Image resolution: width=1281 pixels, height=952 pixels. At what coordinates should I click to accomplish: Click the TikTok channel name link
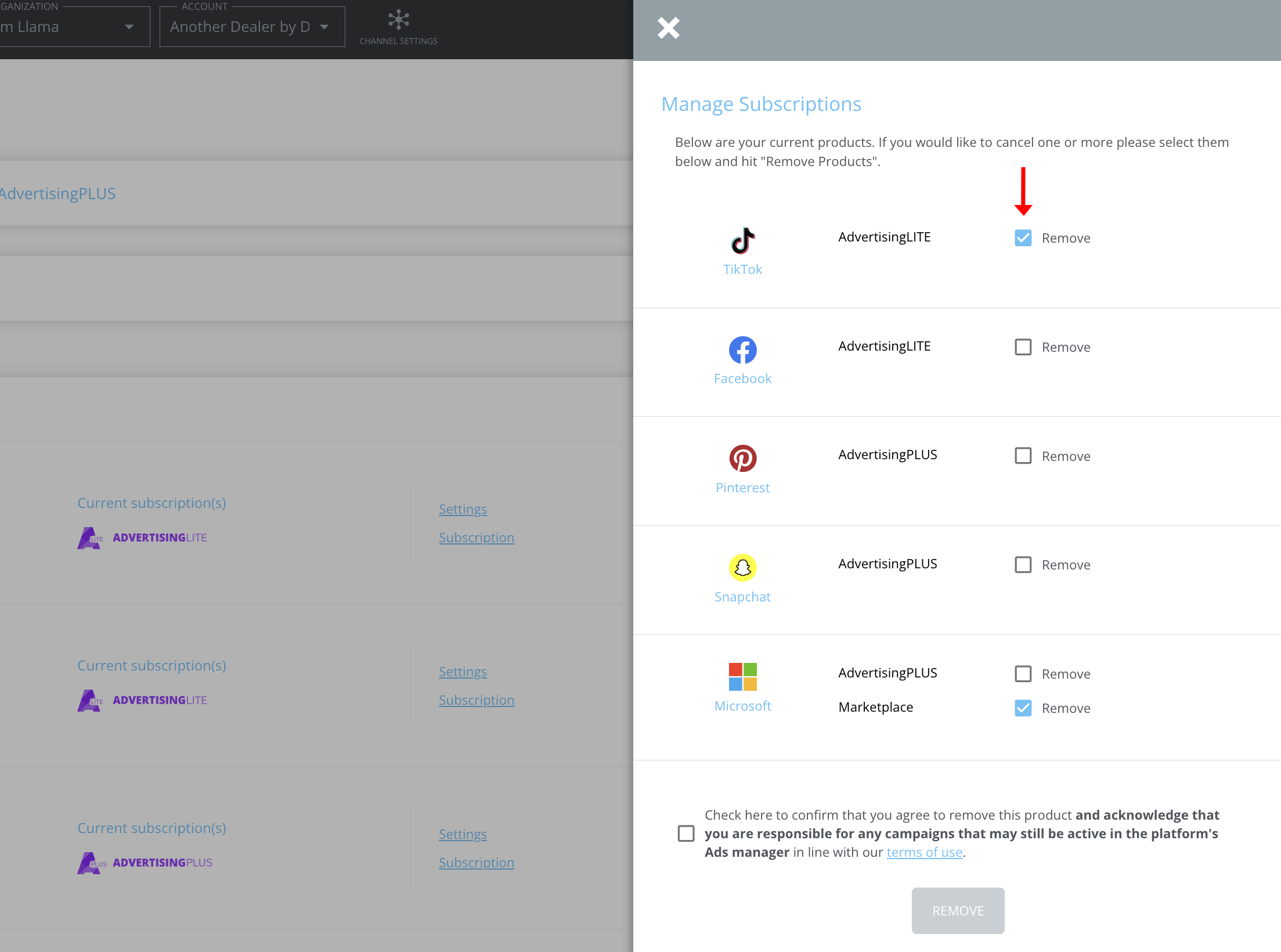[742, 269]
